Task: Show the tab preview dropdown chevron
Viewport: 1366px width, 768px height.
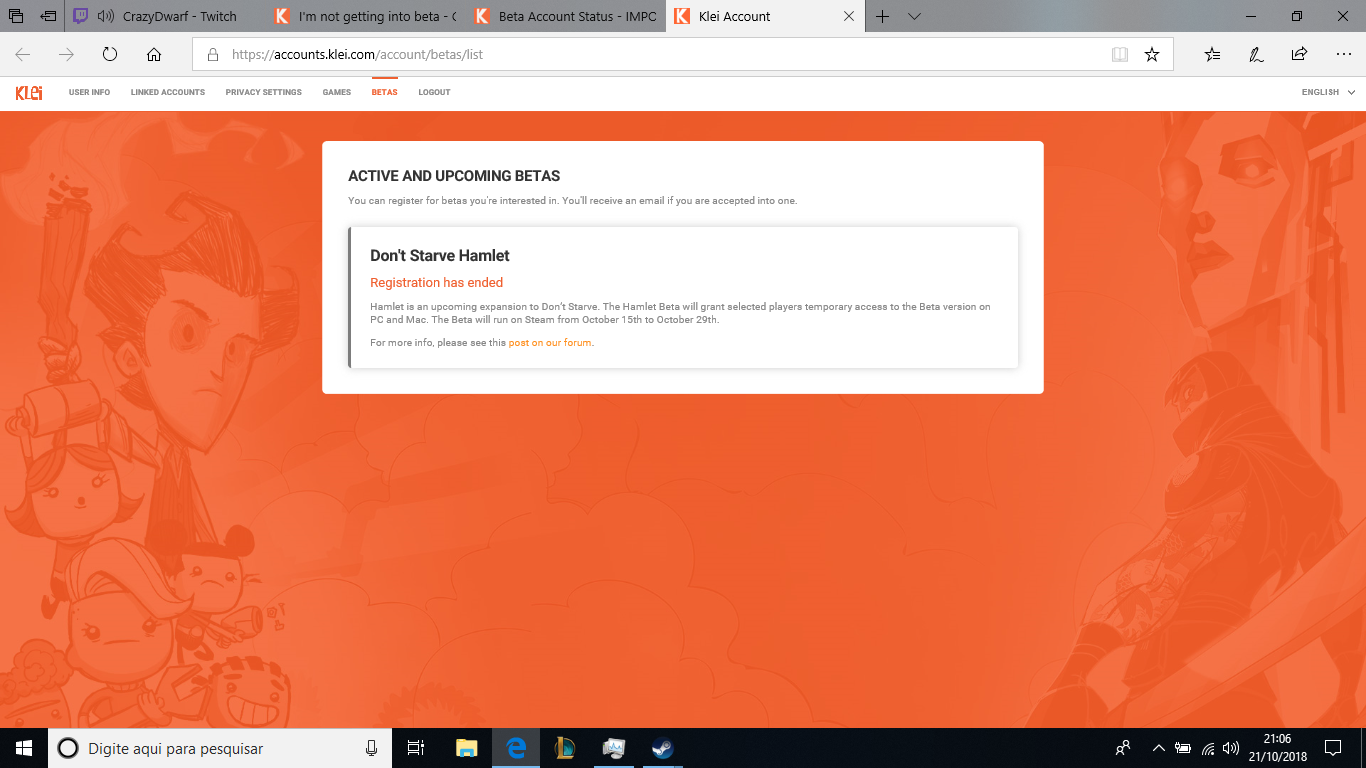Action: point(914,16)
